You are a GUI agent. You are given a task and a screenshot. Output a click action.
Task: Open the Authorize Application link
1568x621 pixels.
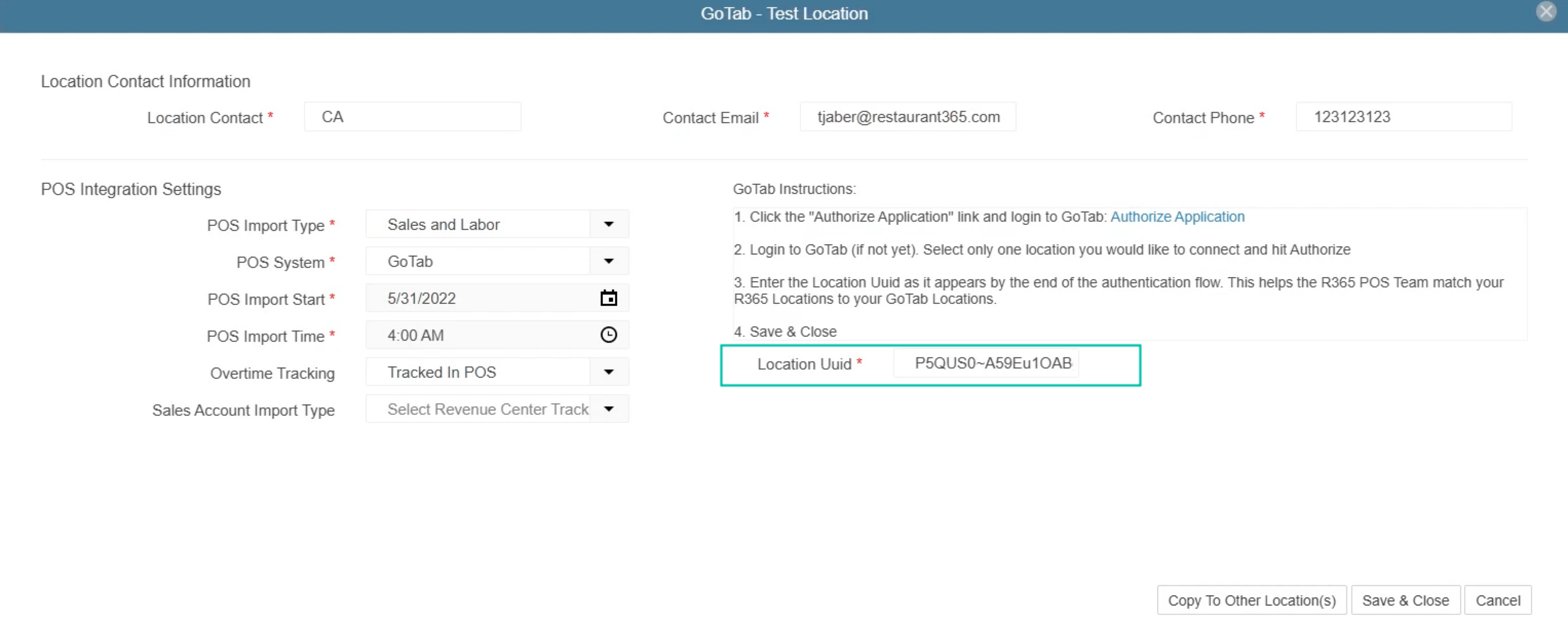pos(1177,217)
